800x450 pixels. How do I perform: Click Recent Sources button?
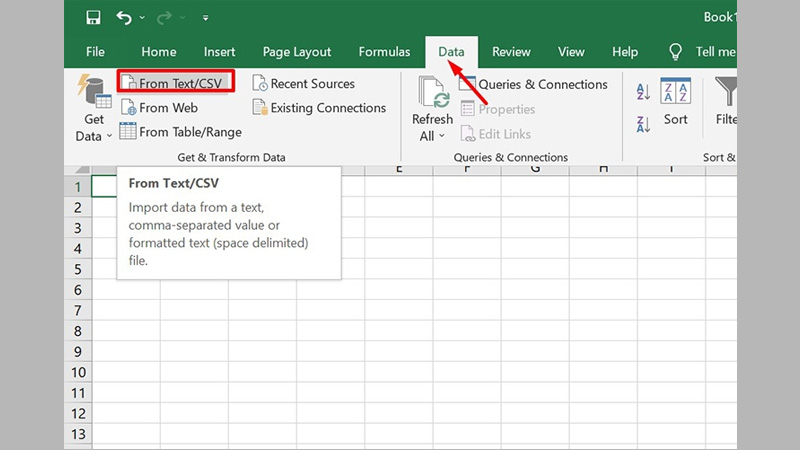click(x=304, y=83)
